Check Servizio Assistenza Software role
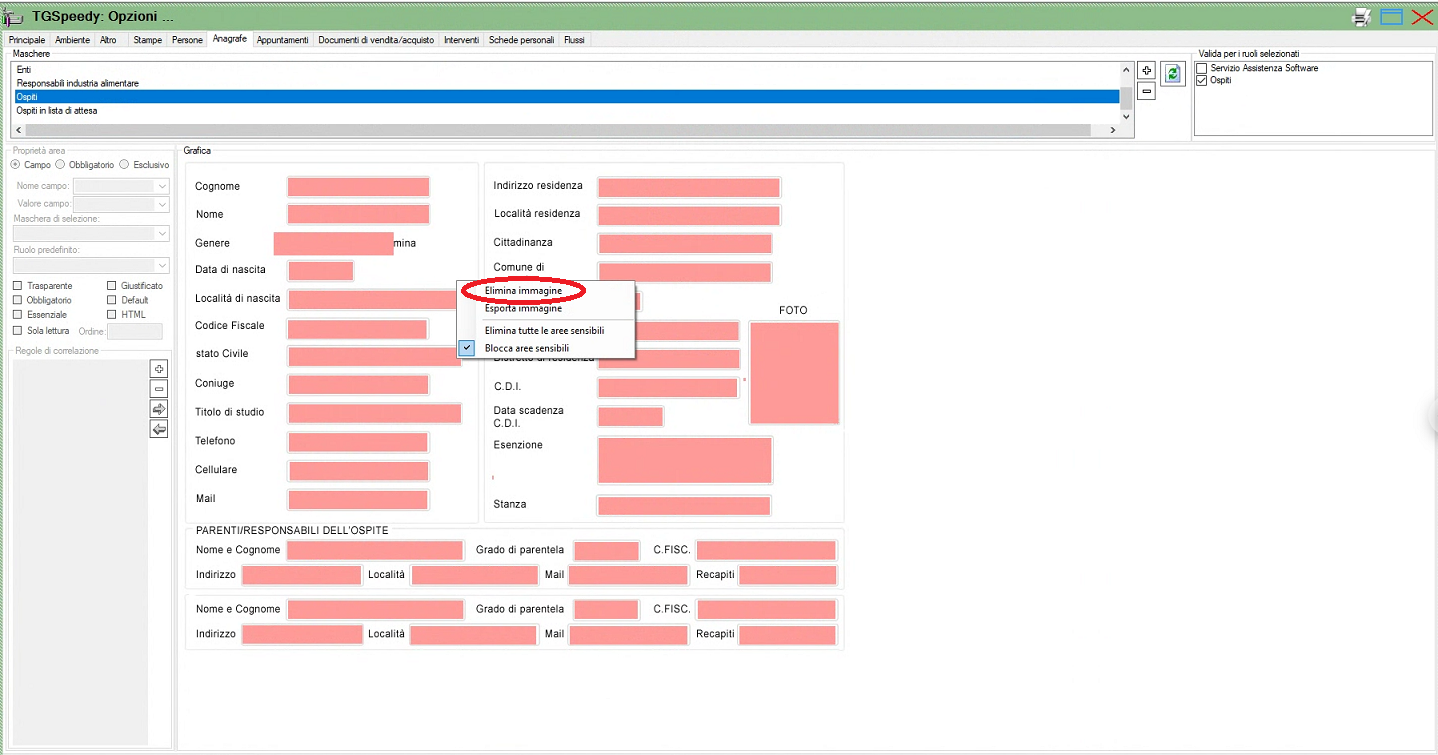 [1202, 68]
